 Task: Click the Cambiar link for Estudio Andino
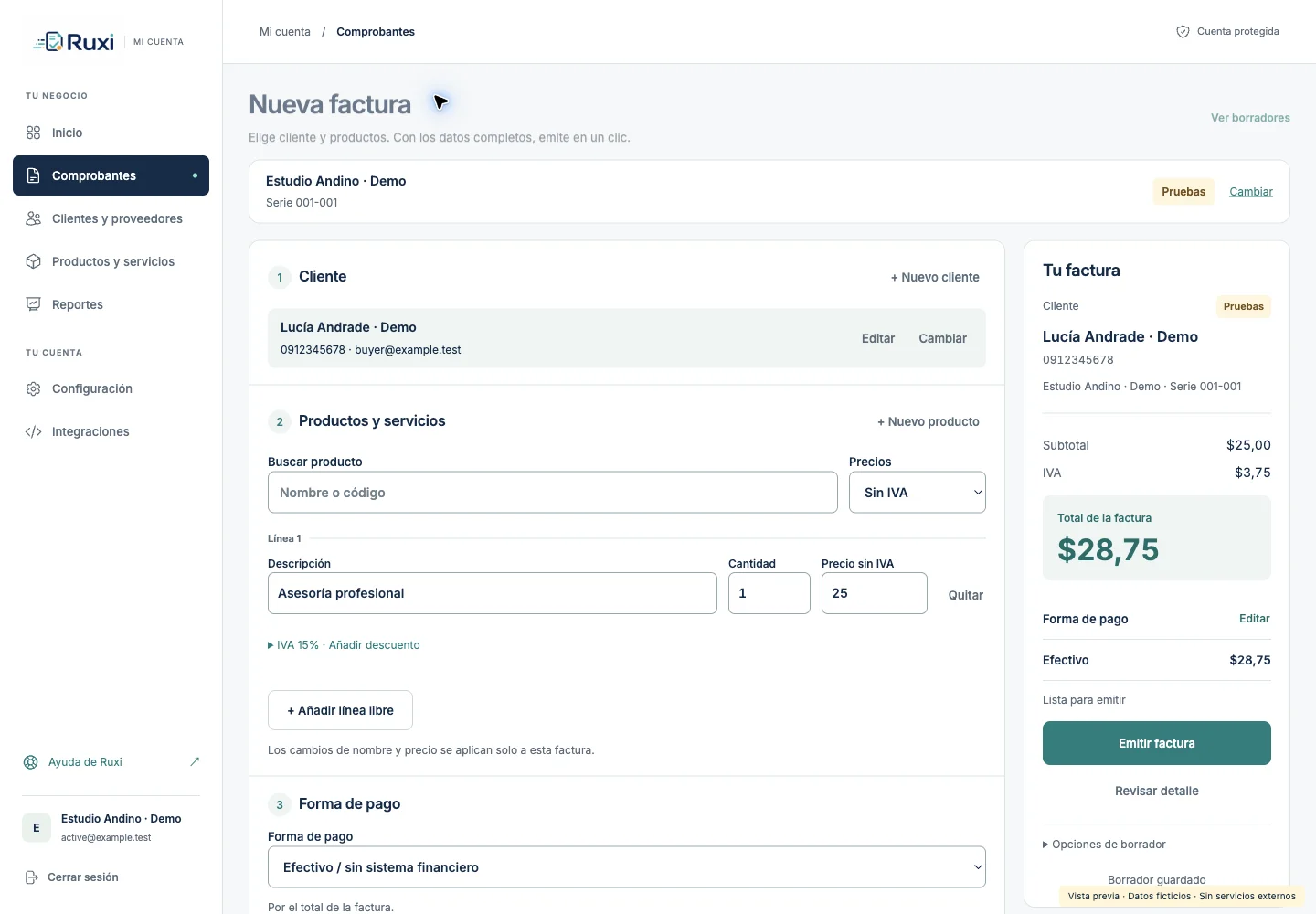[x=1251, y=192]
